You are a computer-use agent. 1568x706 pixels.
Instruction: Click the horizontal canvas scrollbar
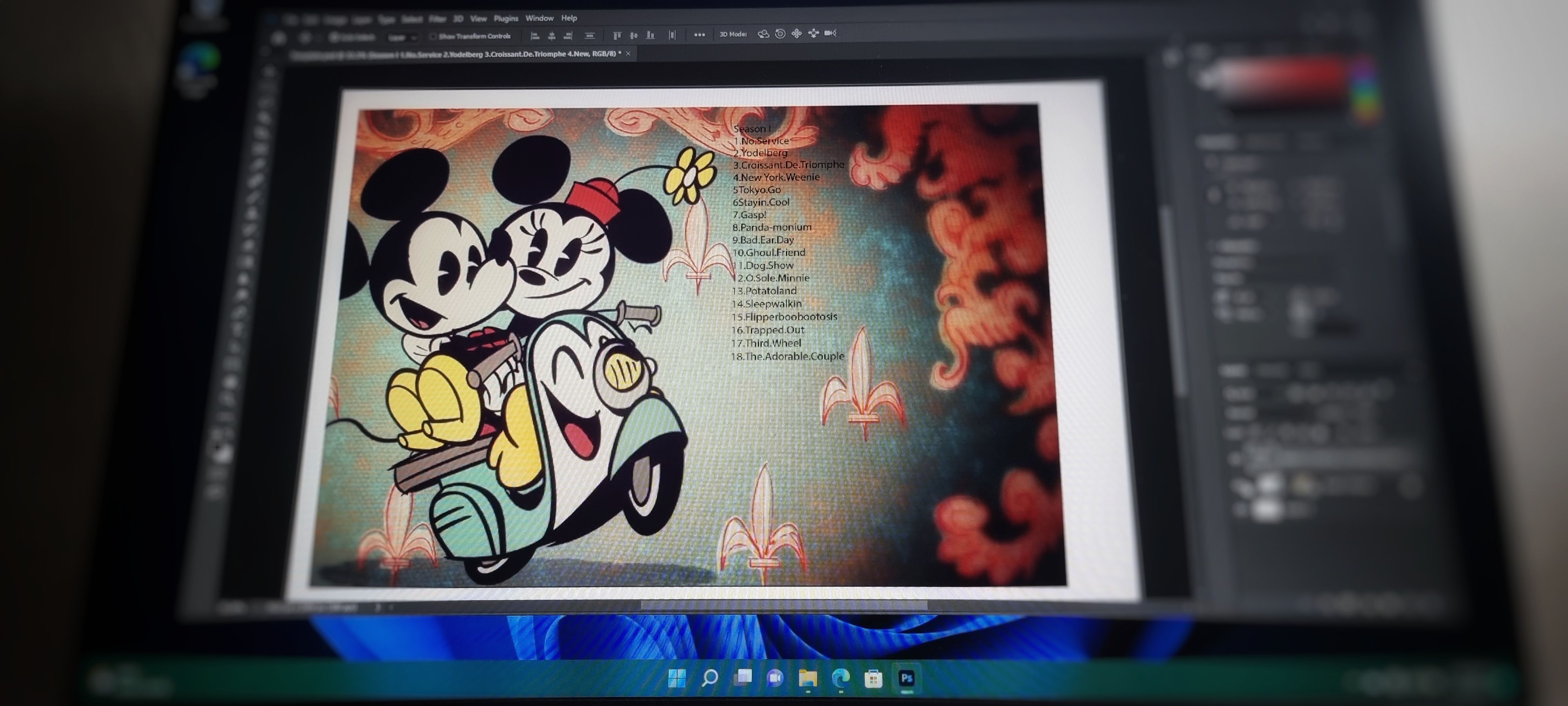coord(784,605)
